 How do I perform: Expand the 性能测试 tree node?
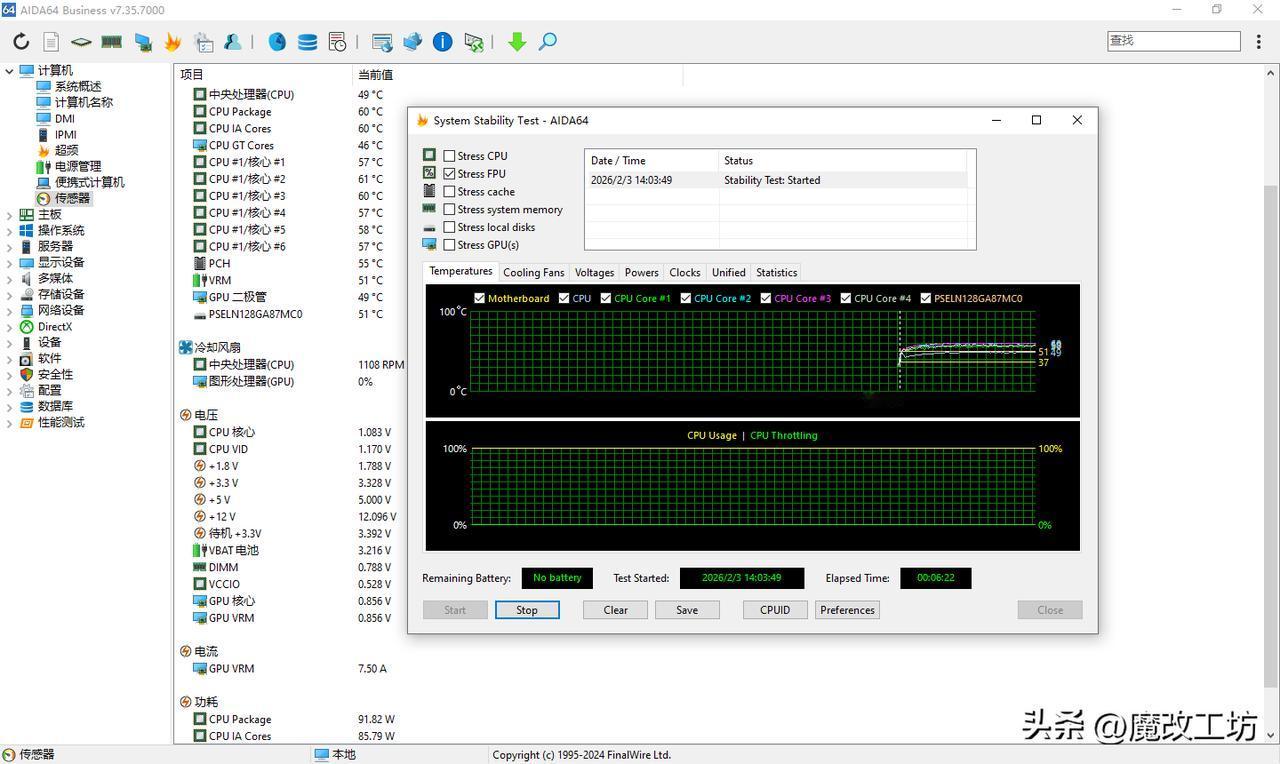[x=9, y=422]
